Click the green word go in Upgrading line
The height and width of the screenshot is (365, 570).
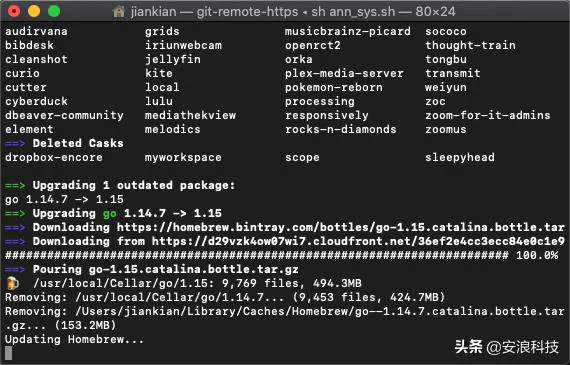coord(110,214)
